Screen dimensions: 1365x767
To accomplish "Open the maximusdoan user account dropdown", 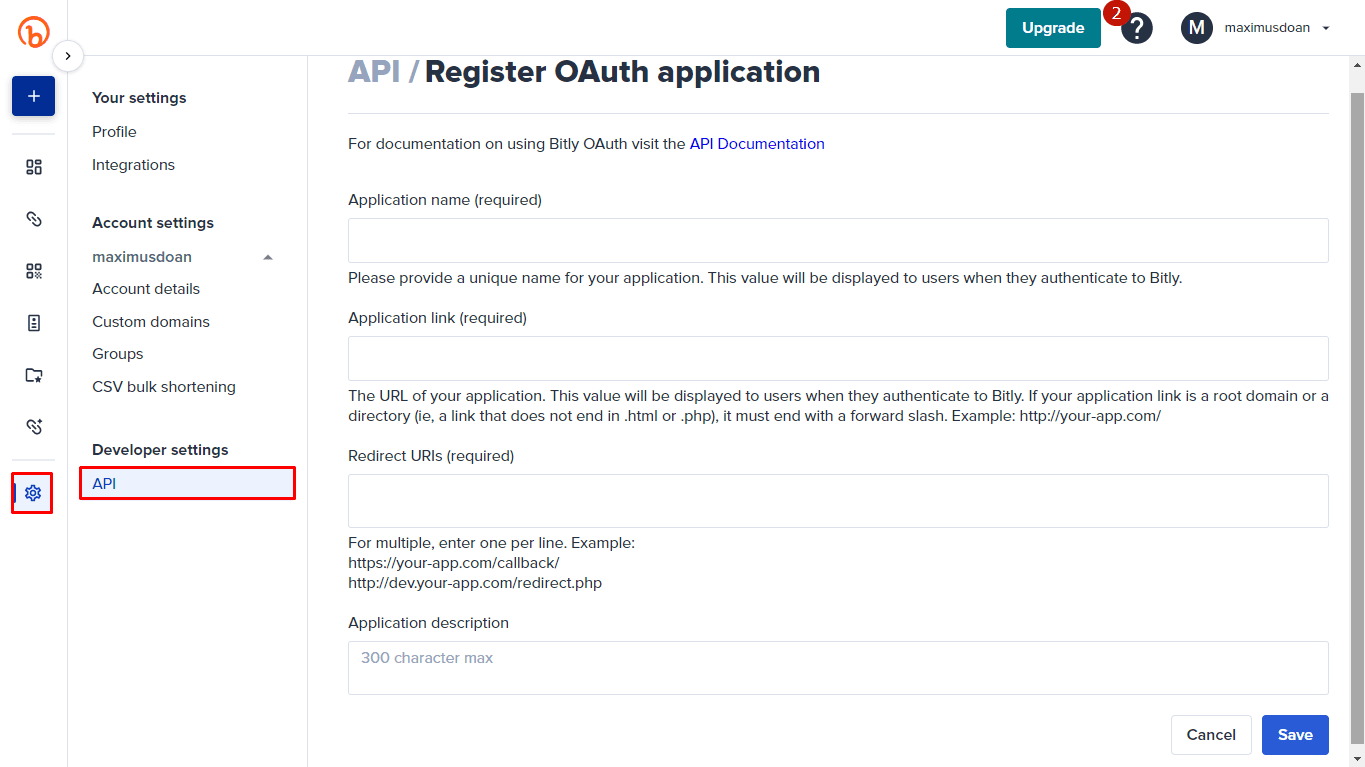I will [x=1256, y=28].
